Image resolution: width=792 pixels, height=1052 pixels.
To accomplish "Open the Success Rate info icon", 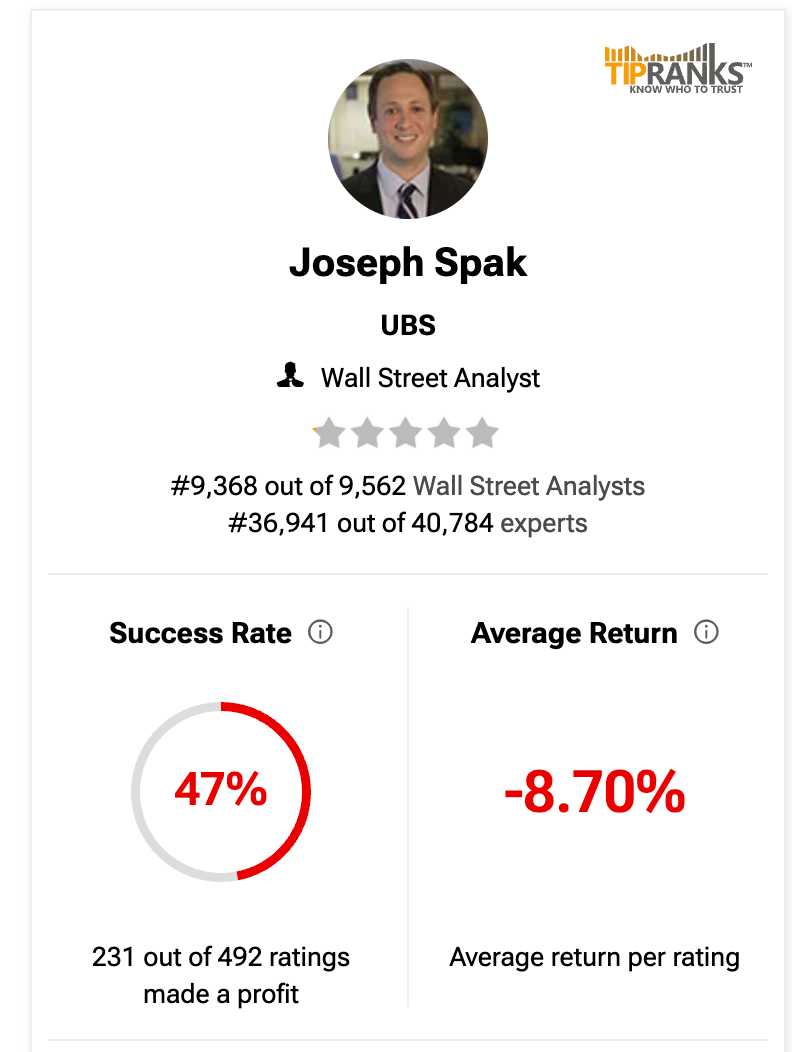I will (x=320, y=632).
